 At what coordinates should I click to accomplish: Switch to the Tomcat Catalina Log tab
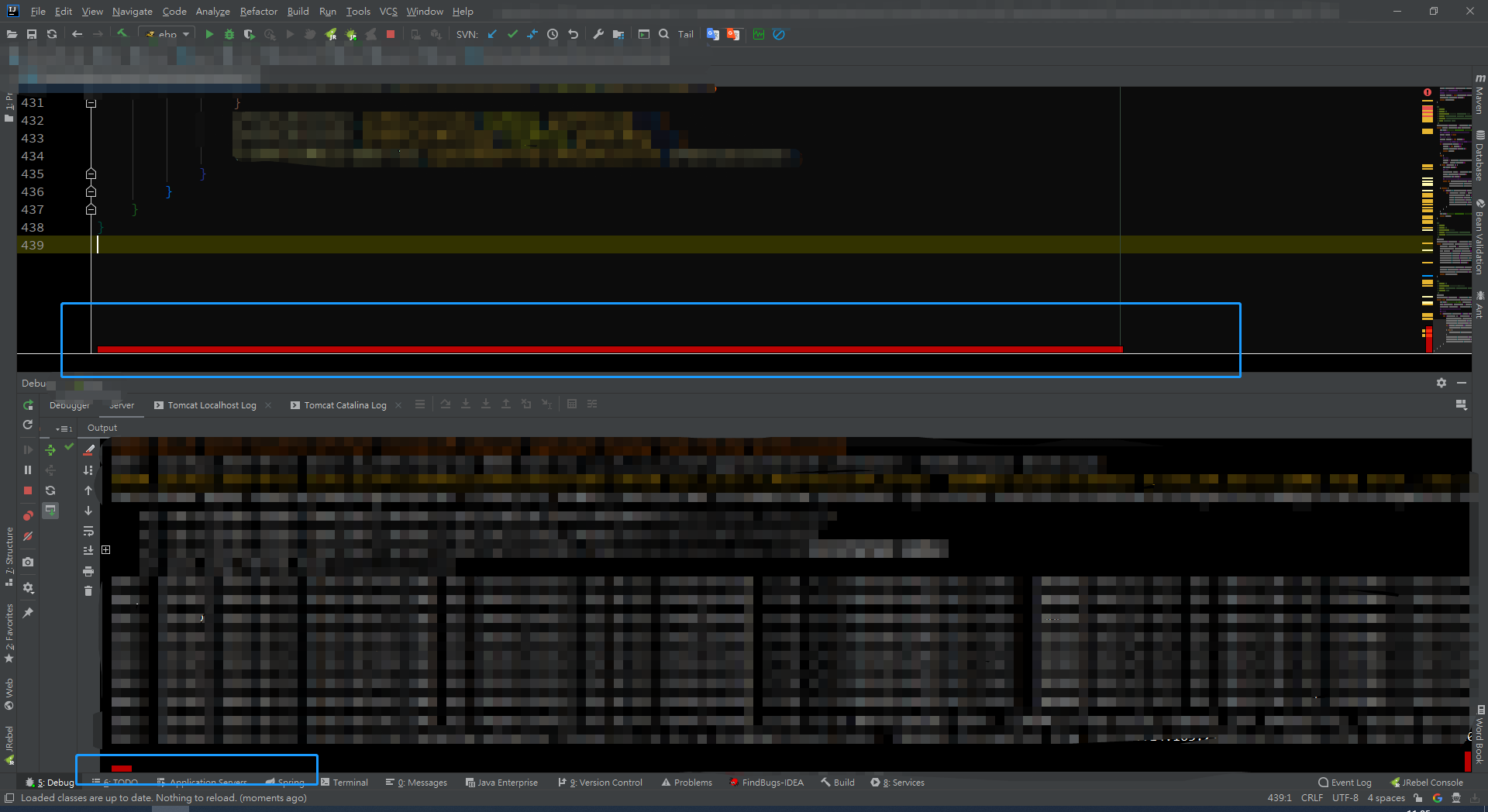[x=345, y=405]
